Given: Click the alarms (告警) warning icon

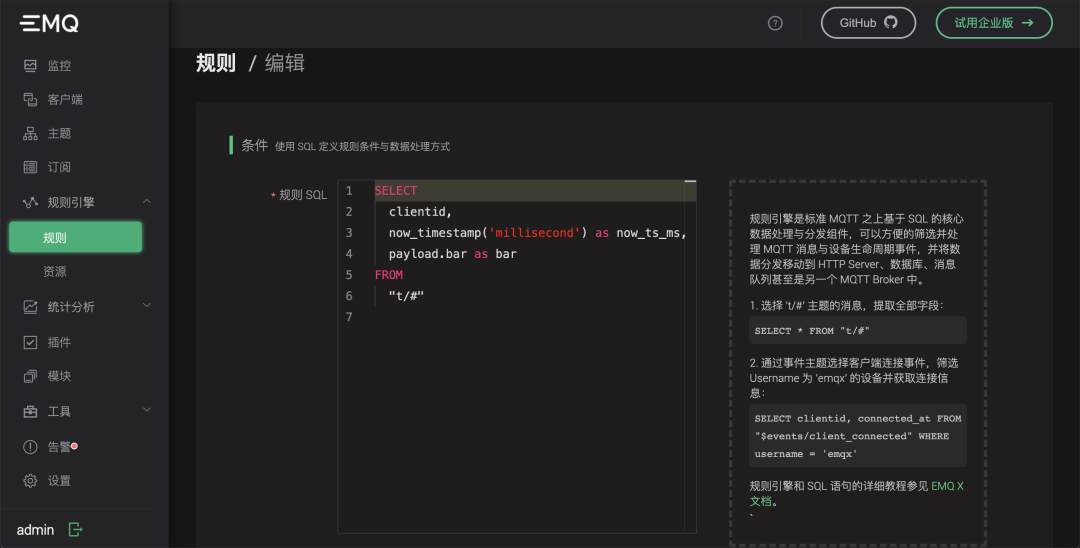Looking at the screenshot, I should tap(30, 447).
